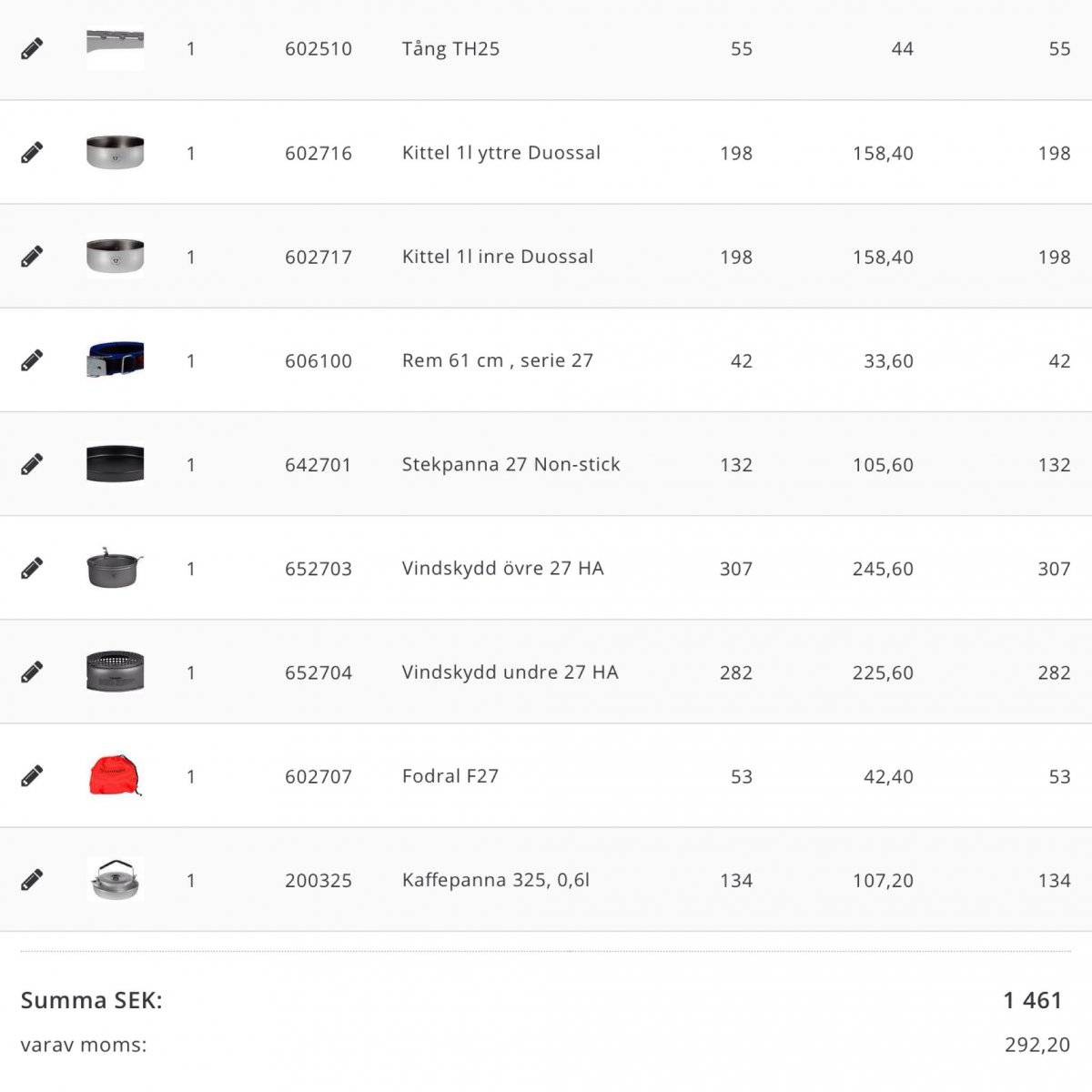Edit the Rem 61 cm row
Viewport: 1092px width, 1092px height.
[32, 361]
